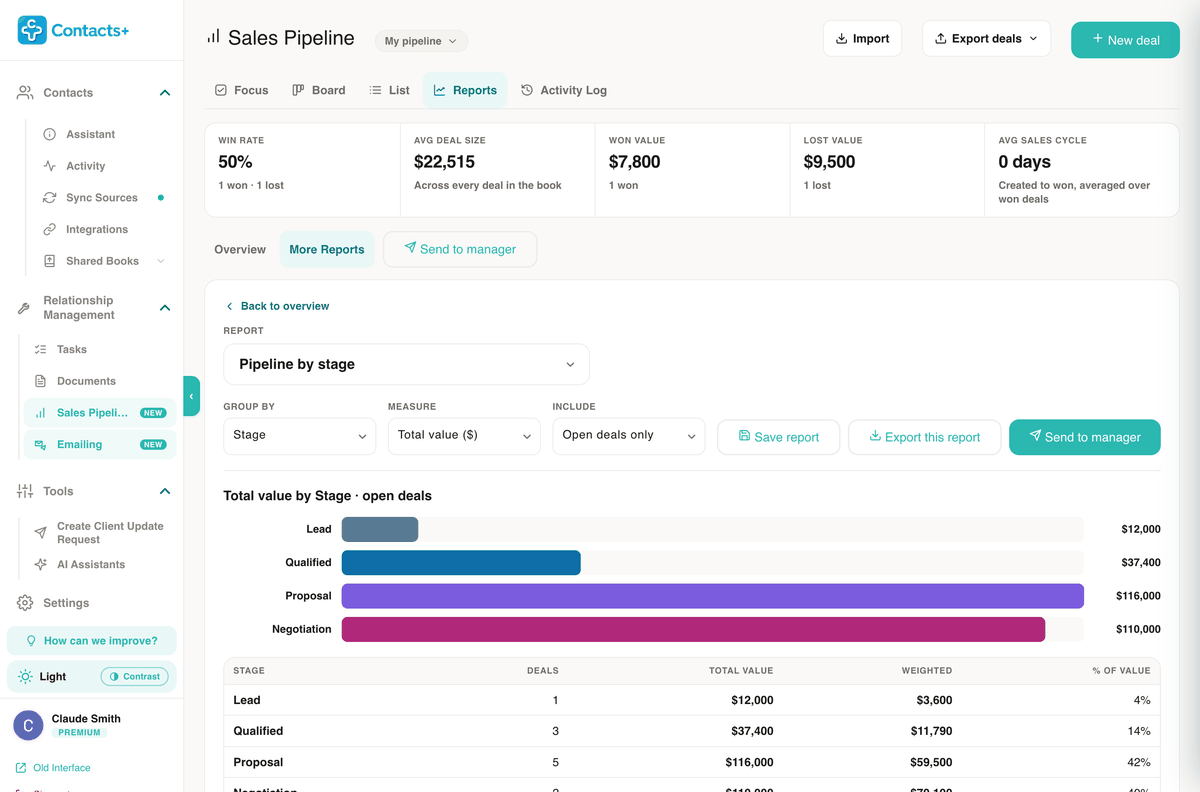Click the AI Assistants sparkle icon
Image resolution: width=1200 pixels, height=792 pixels.
coord(40,564)
